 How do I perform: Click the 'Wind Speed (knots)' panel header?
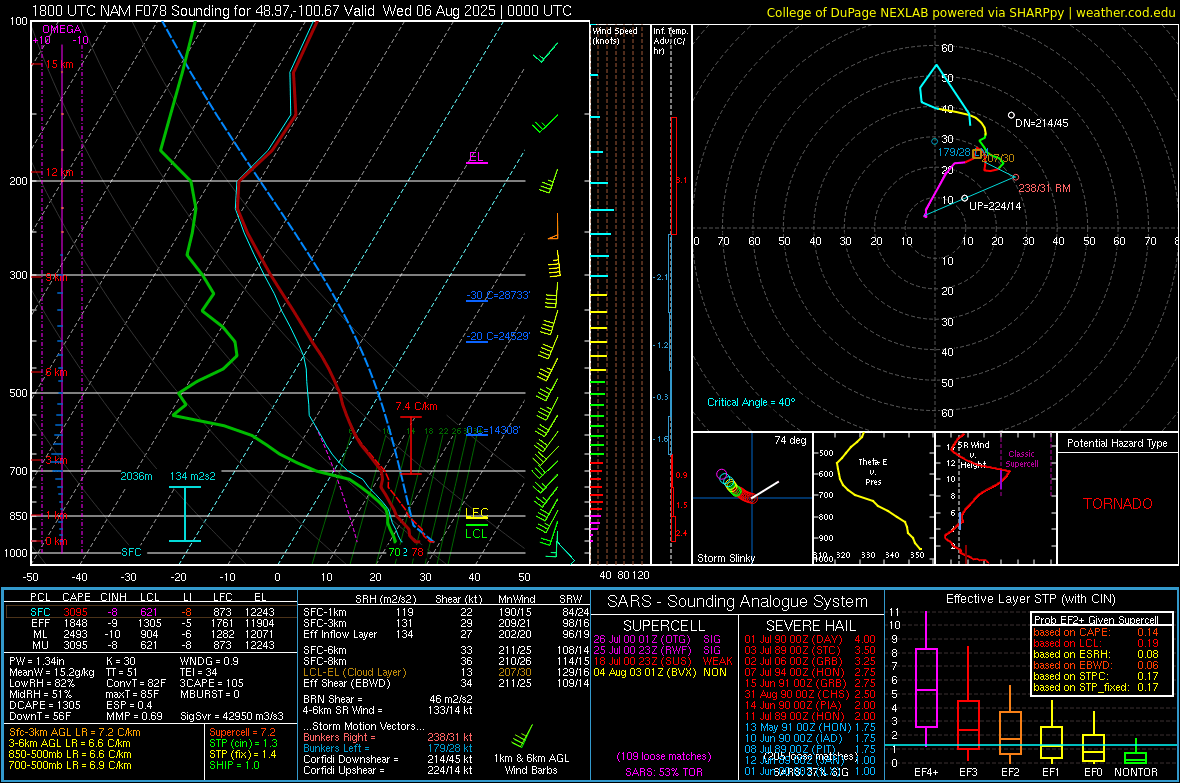coord(615,35)
